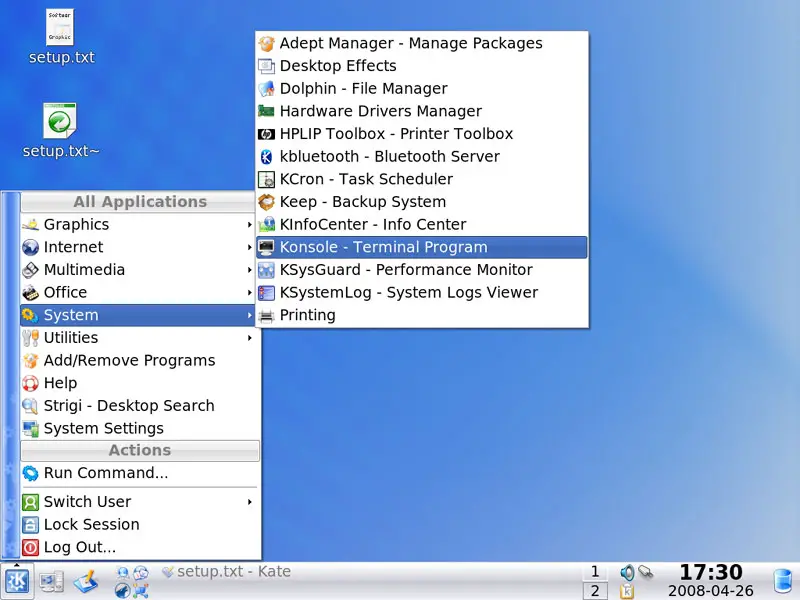
Task: Open the Klipper clipboard tray icon
Action: pyautogui.click(x=627, y=591)
